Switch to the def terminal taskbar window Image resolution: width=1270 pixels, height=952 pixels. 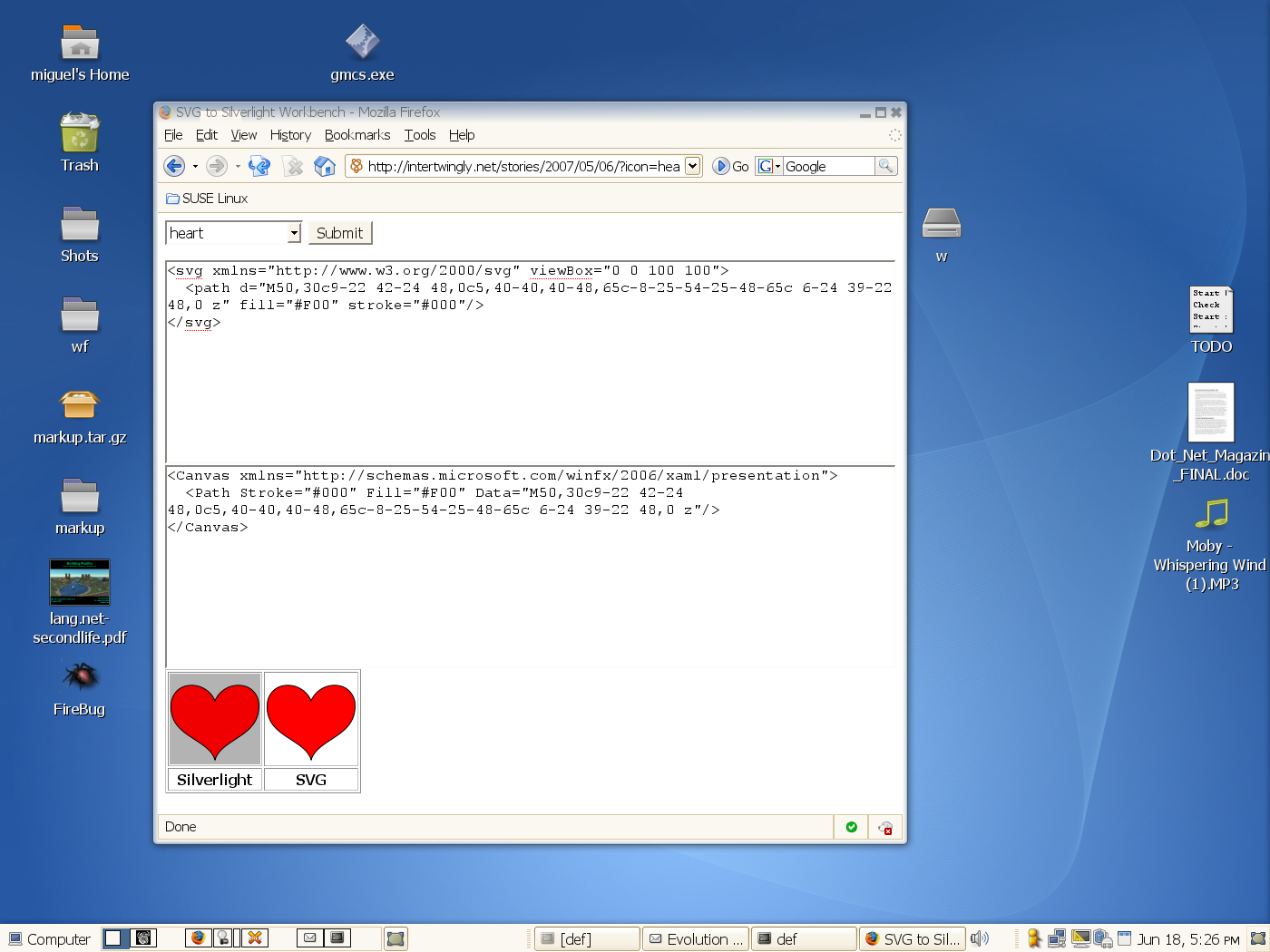point(804,939)
